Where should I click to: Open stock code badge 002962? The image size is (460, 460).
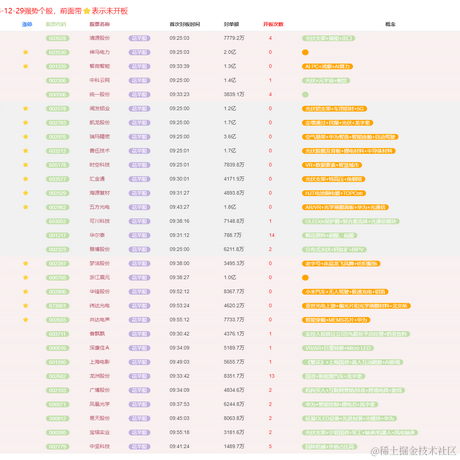[x=58, y=207]
